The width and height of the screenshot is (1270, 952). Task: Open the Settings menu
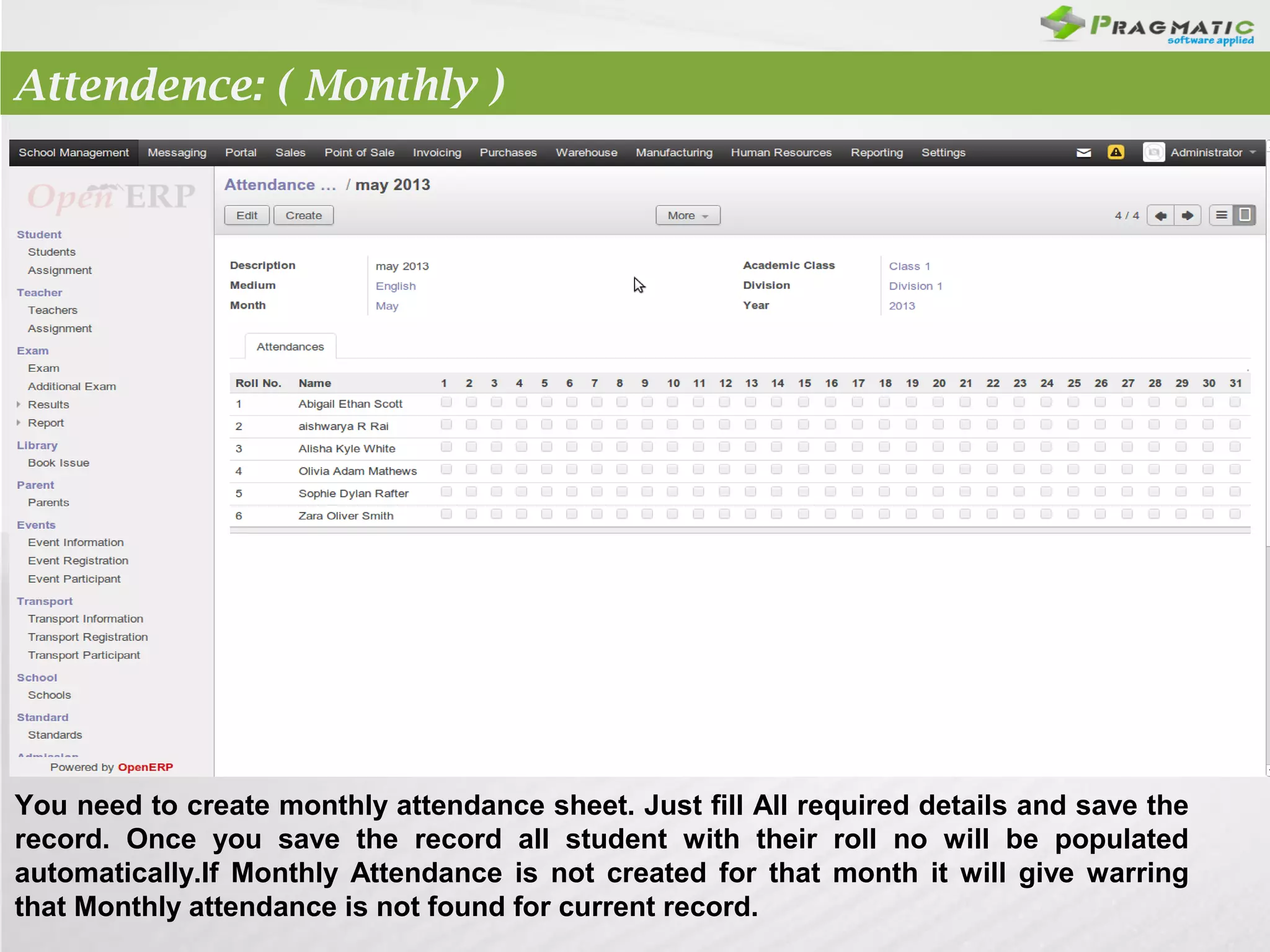[x=943, y=152]
